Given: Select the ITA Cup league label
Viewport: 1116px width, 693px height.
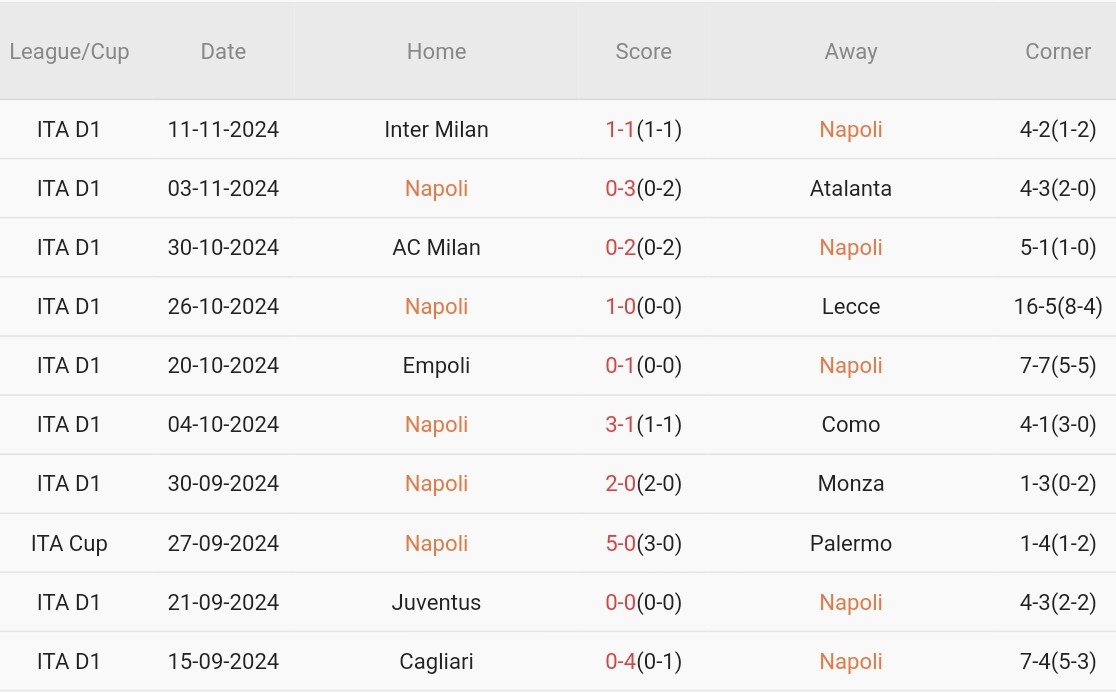Looking at the screenshot, I should click(x=69, y=544).
